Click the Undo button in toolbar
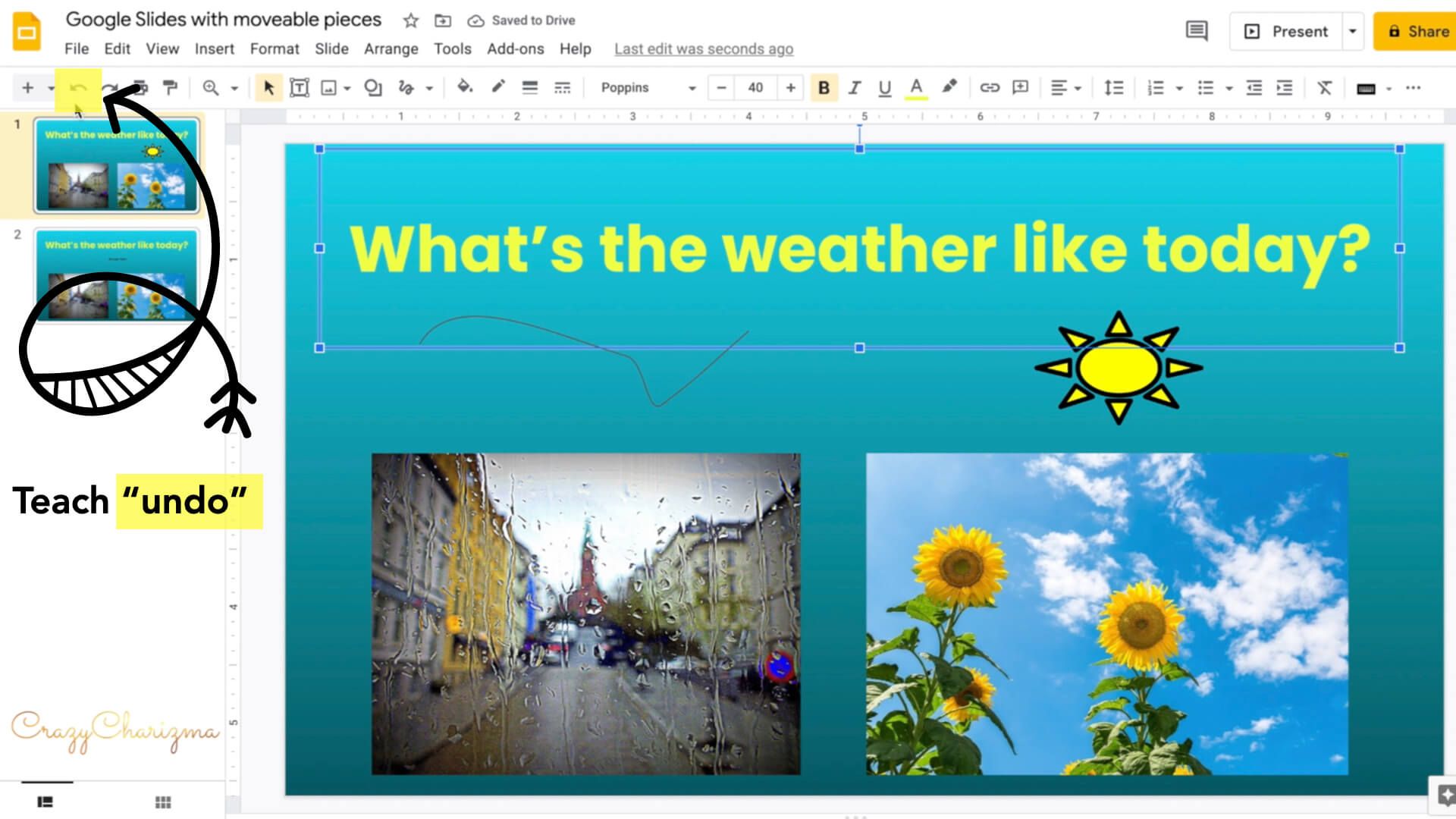The height and width of the screenshot is (819, 1456). 78,88
